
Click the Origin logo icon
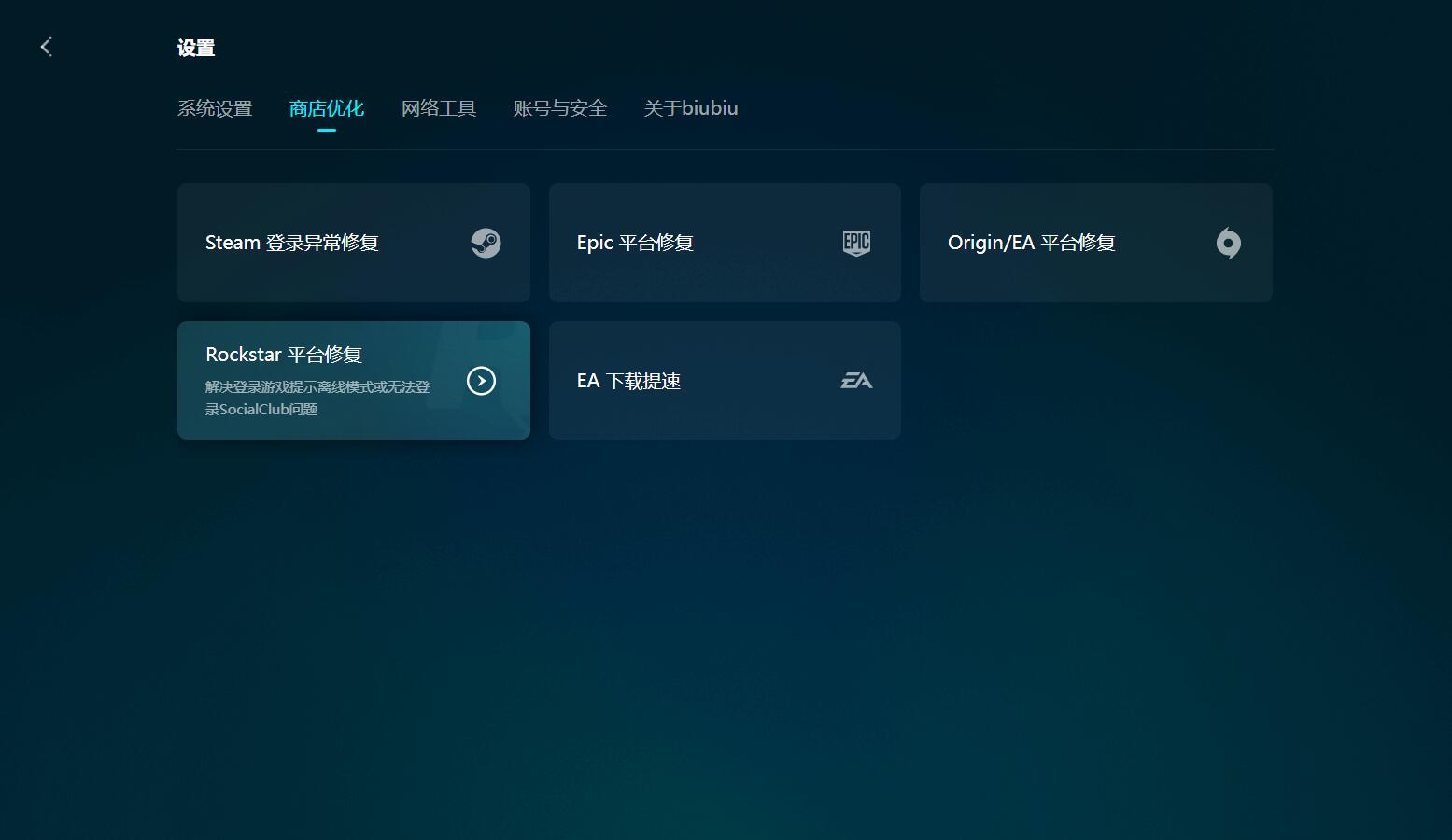pyautogui.click(x=1228, y=243)
